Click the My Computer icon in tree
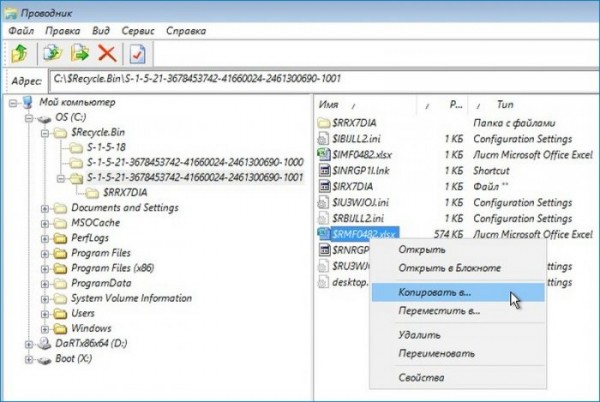Screen dimensions: 600x402 click(27, 102)
